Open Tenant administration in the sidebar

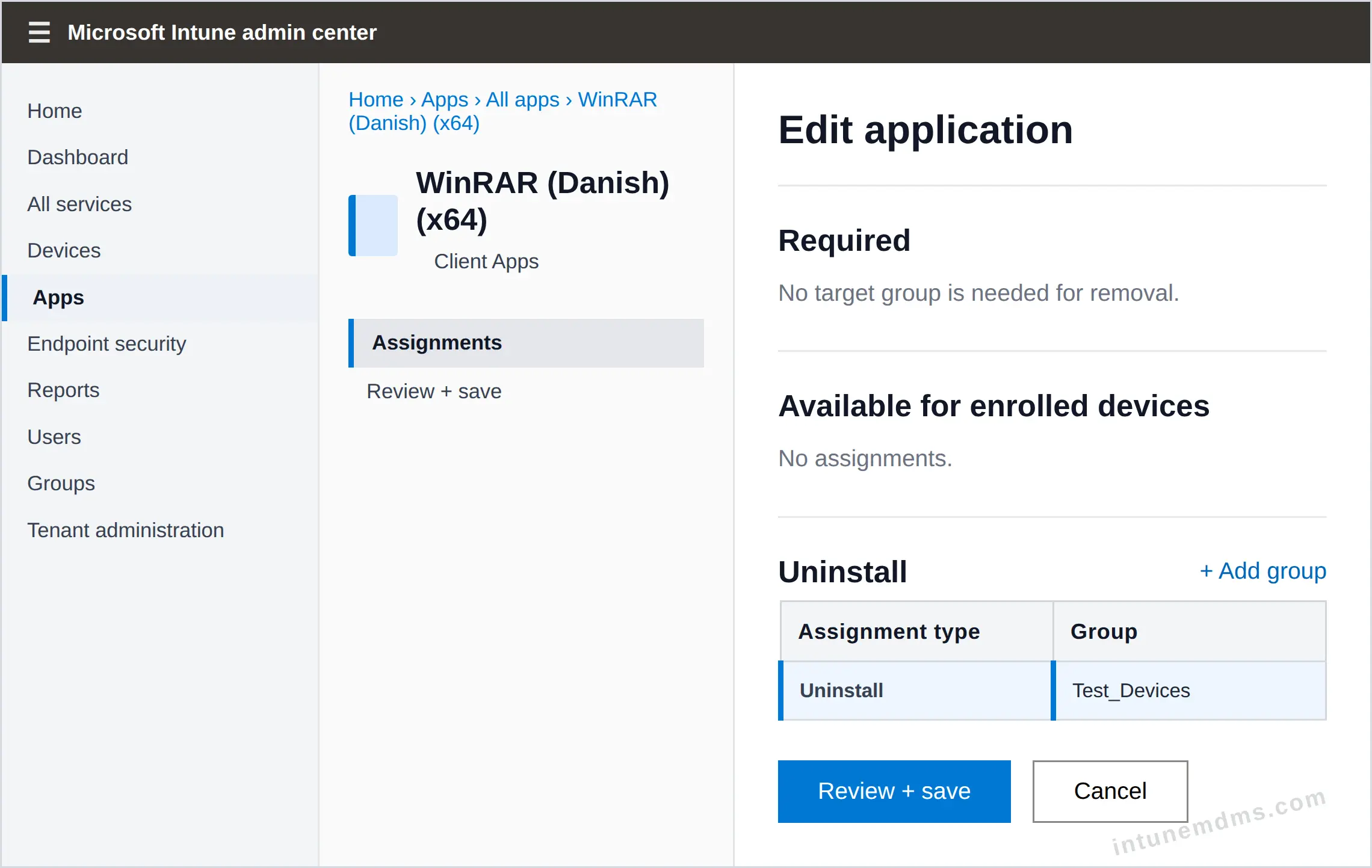tap(126, 530)
